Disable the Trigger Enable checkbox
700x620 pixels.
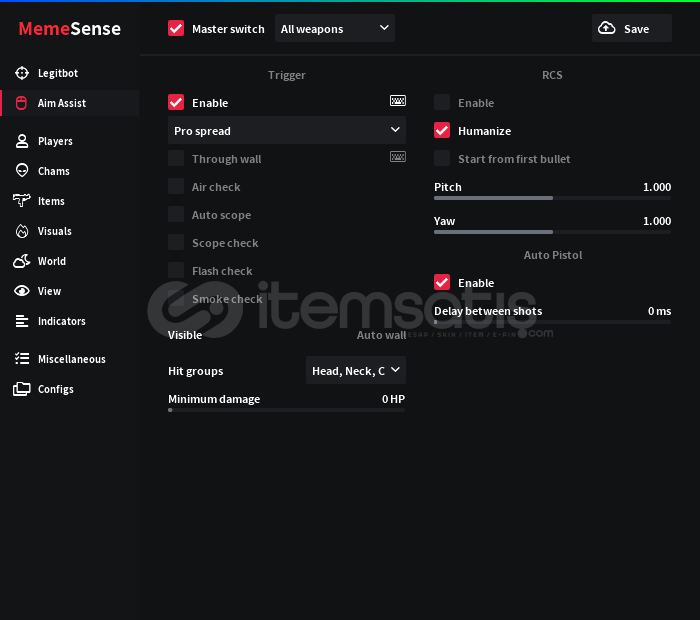click(x=176, y=102)
